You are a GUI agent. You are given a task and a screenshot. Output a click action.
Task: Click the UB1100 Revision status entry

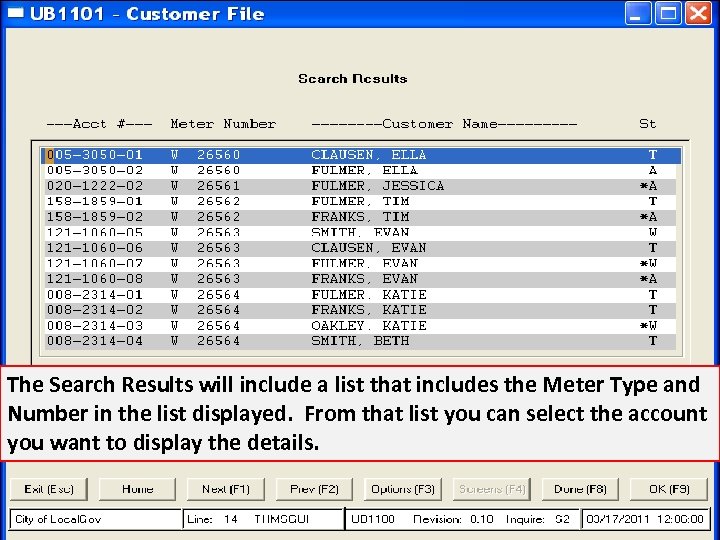[x=461, y=519]
